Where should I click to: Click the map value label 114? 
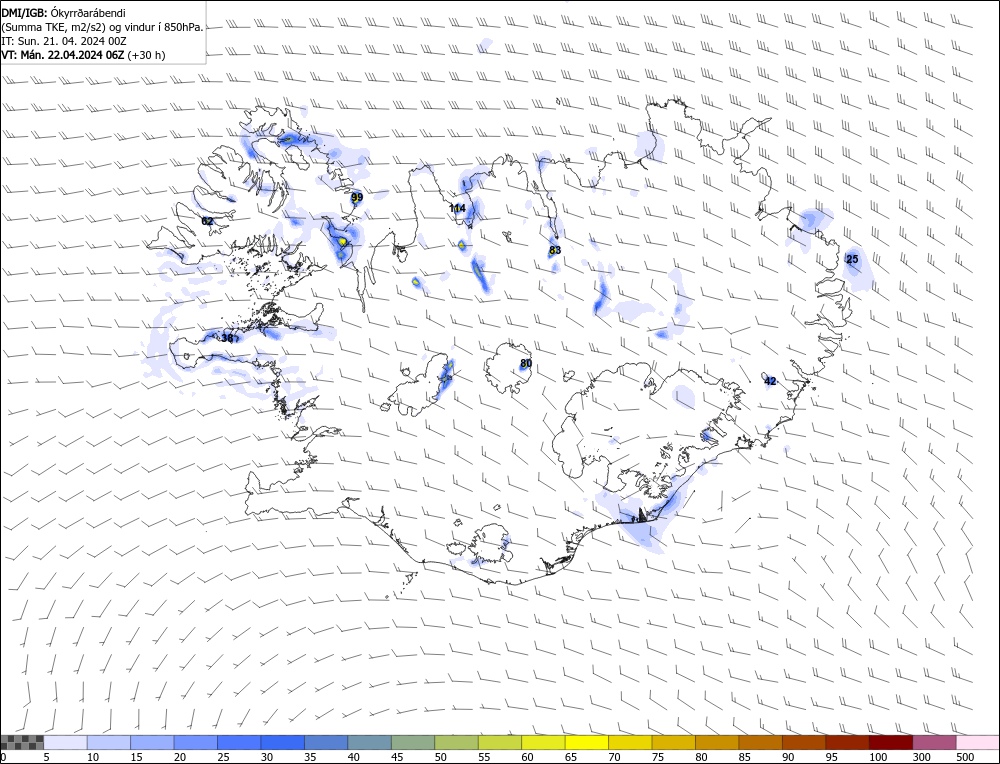(x=457, y=209)
